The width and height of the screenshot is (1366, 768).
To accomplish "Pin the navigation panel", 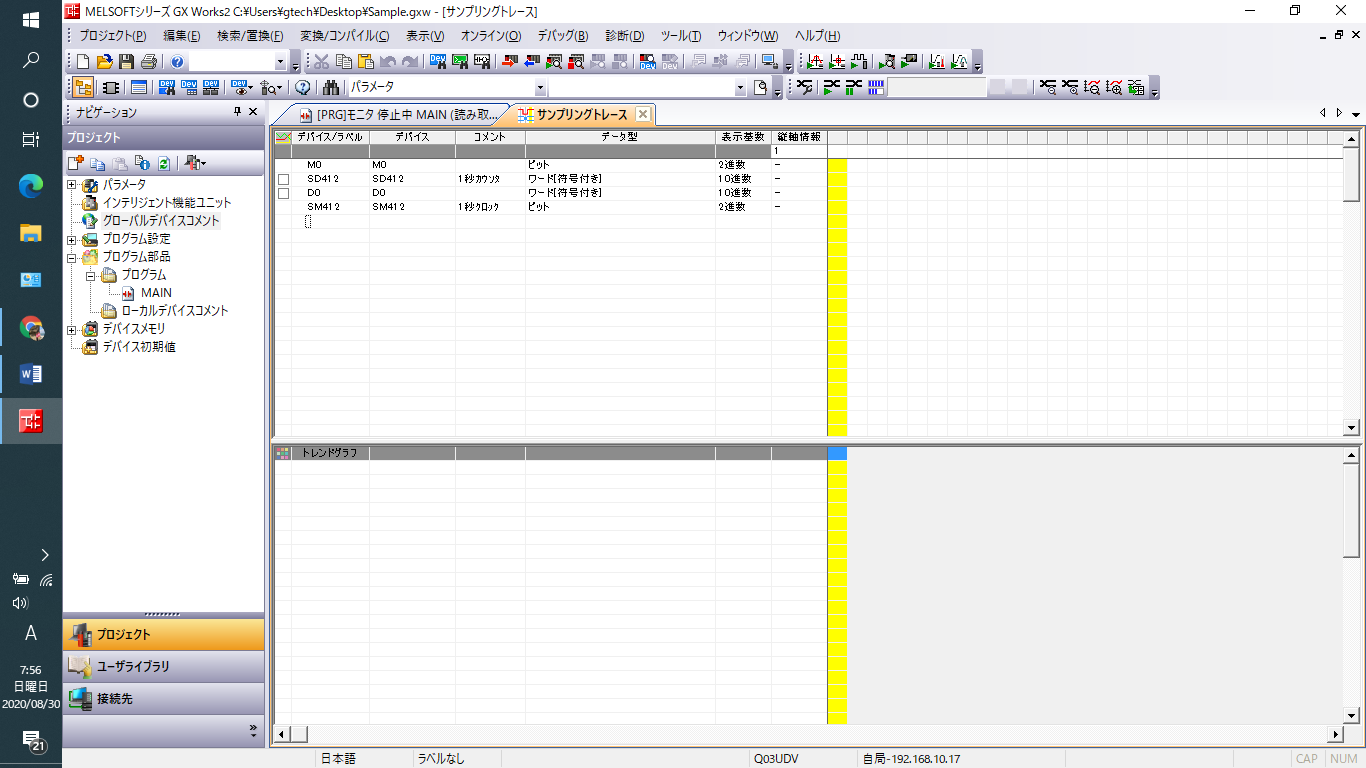I will click(x=238, y=112).
